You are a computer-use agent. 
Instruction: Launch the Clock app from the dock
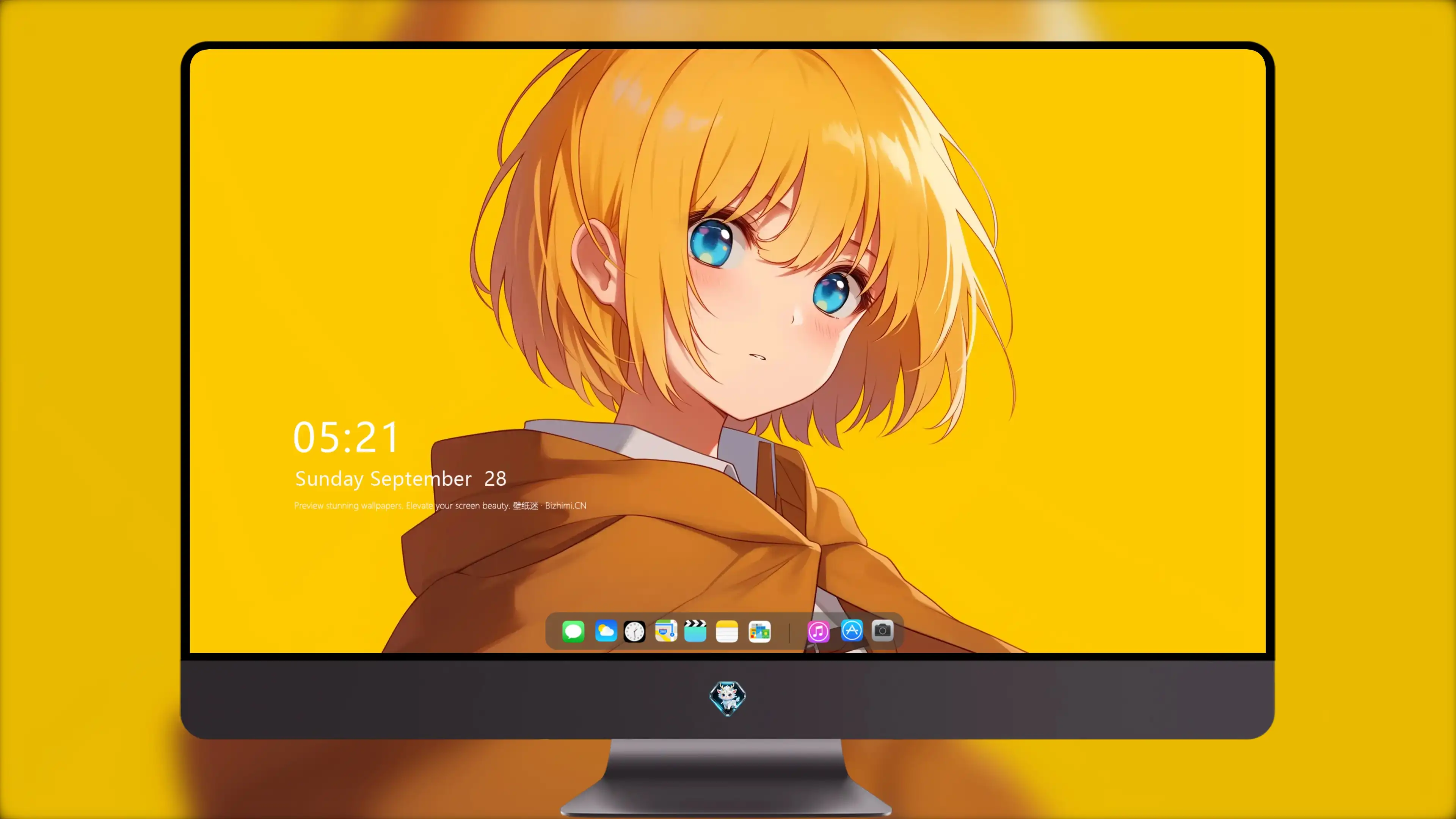[634, 631]
